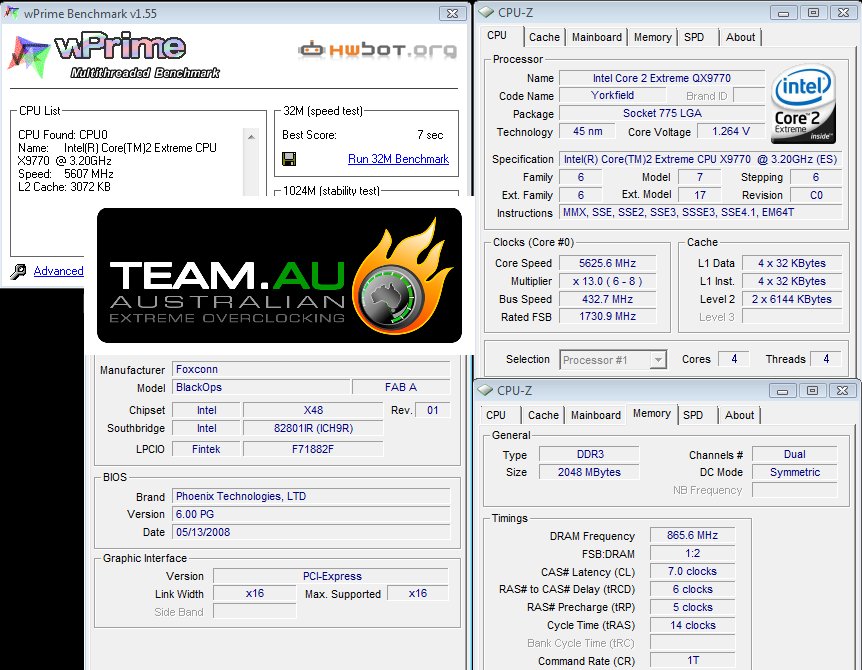Click the Command Rate 1T value
Viewport: 862px width, 670px height.
[x=692, y=660]
